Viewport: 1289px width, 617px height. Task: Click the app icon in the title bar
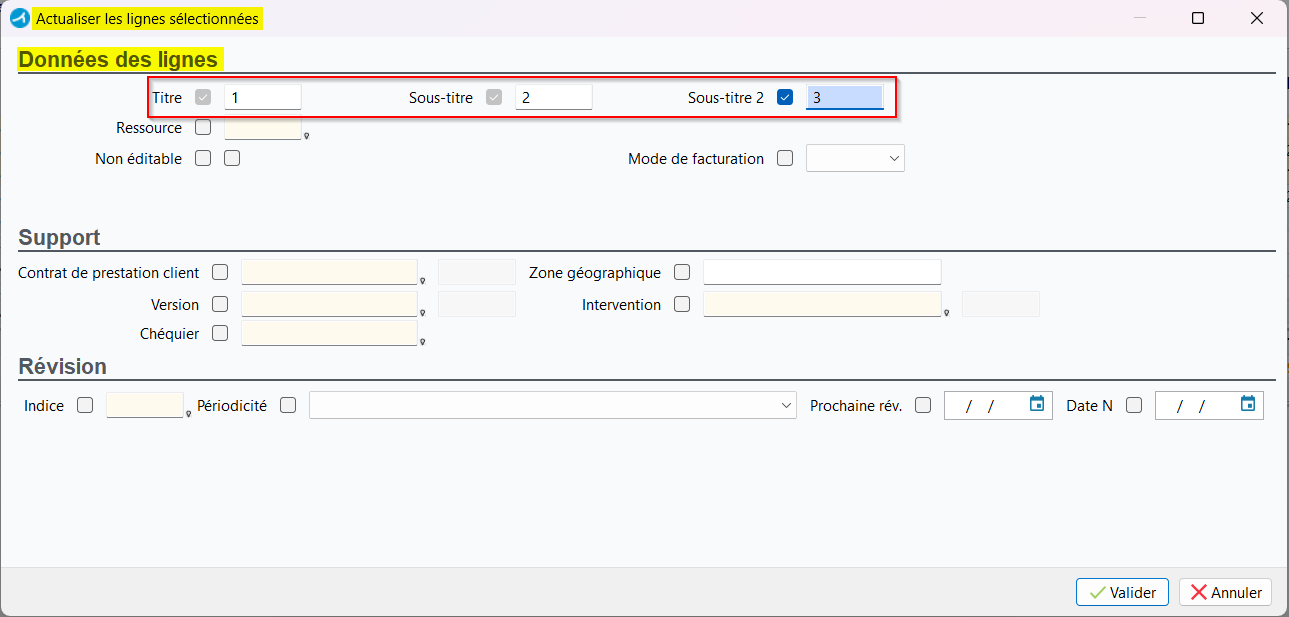19,18
